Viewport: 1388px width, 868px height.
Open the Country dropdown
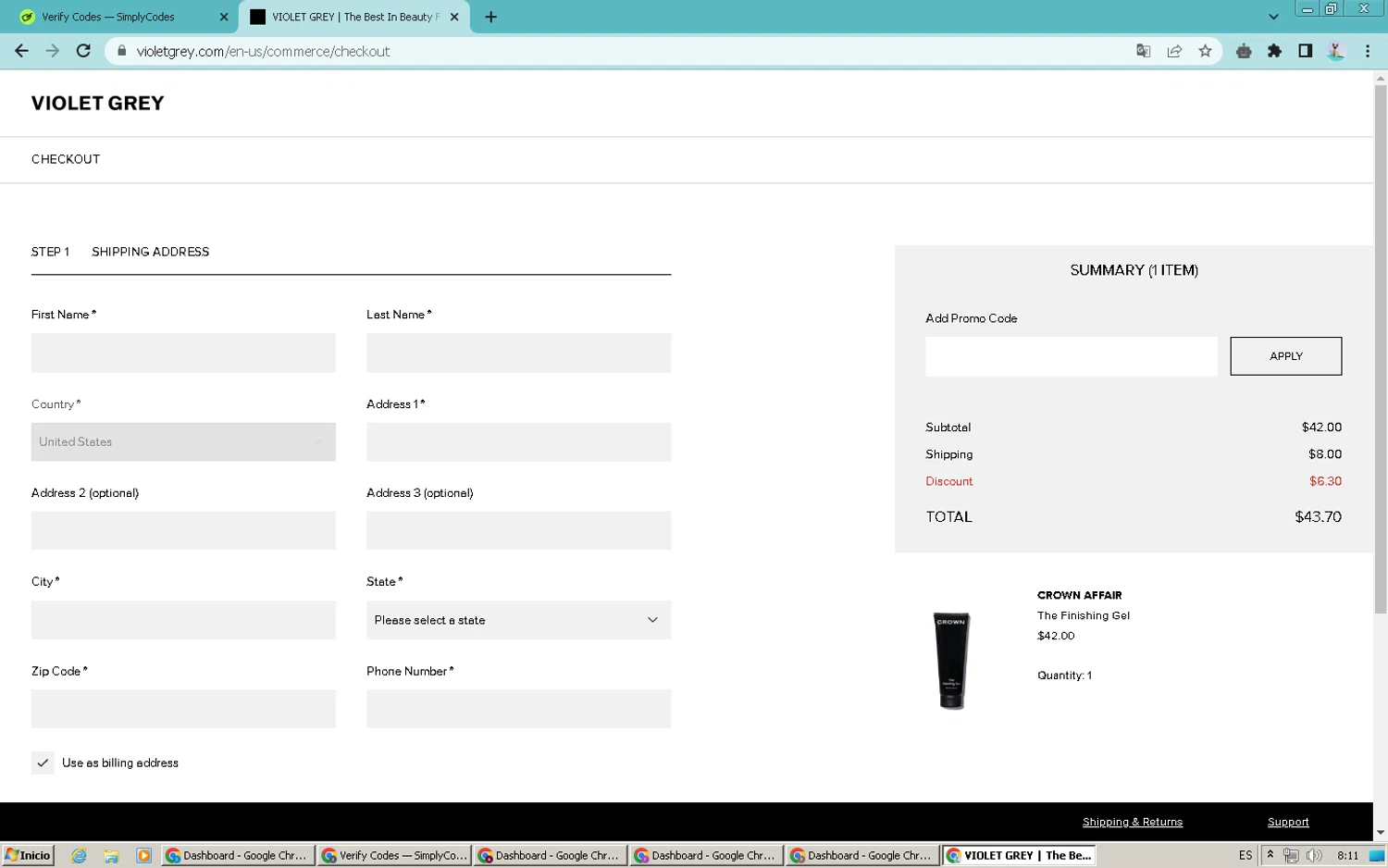[183, 441]
